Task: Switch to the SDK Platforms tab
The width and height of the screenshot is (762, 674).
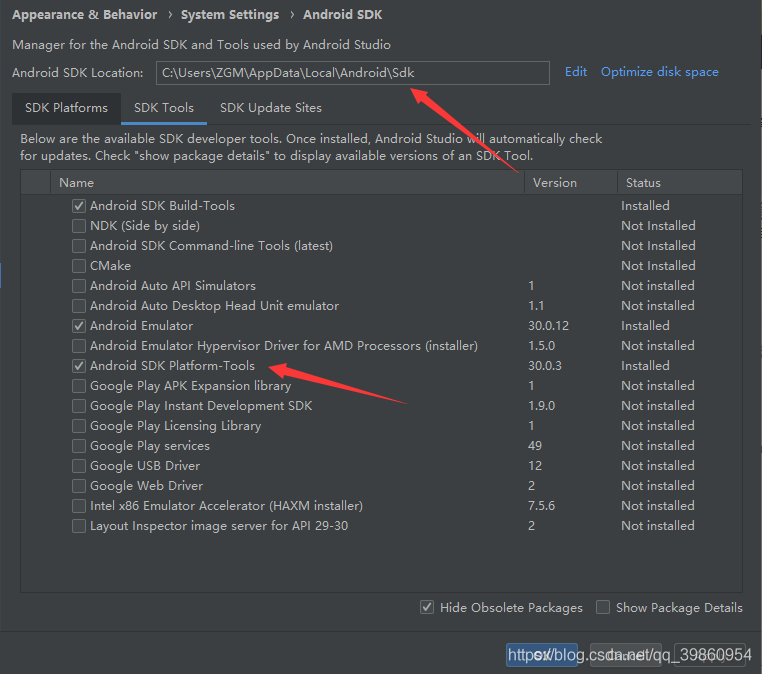Action: (66, 108)
